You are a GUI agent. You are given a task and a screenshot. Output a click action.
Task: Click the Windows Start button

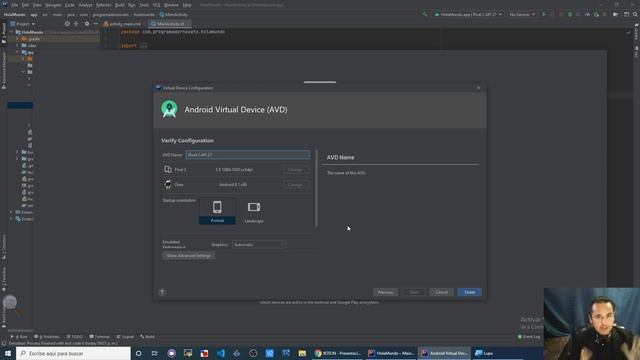click(x=8, y=353)
